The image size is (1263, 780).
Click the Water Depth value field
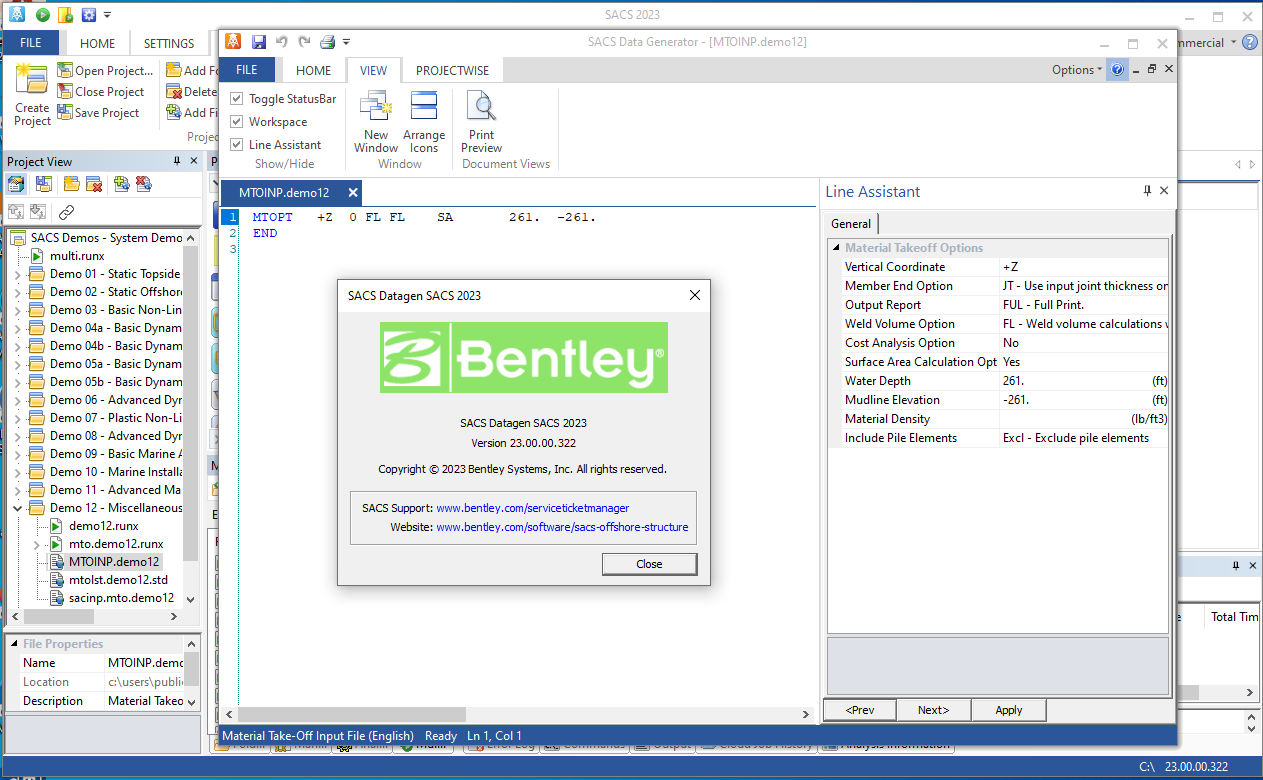pyautogui.click(x=1085, y=381)
